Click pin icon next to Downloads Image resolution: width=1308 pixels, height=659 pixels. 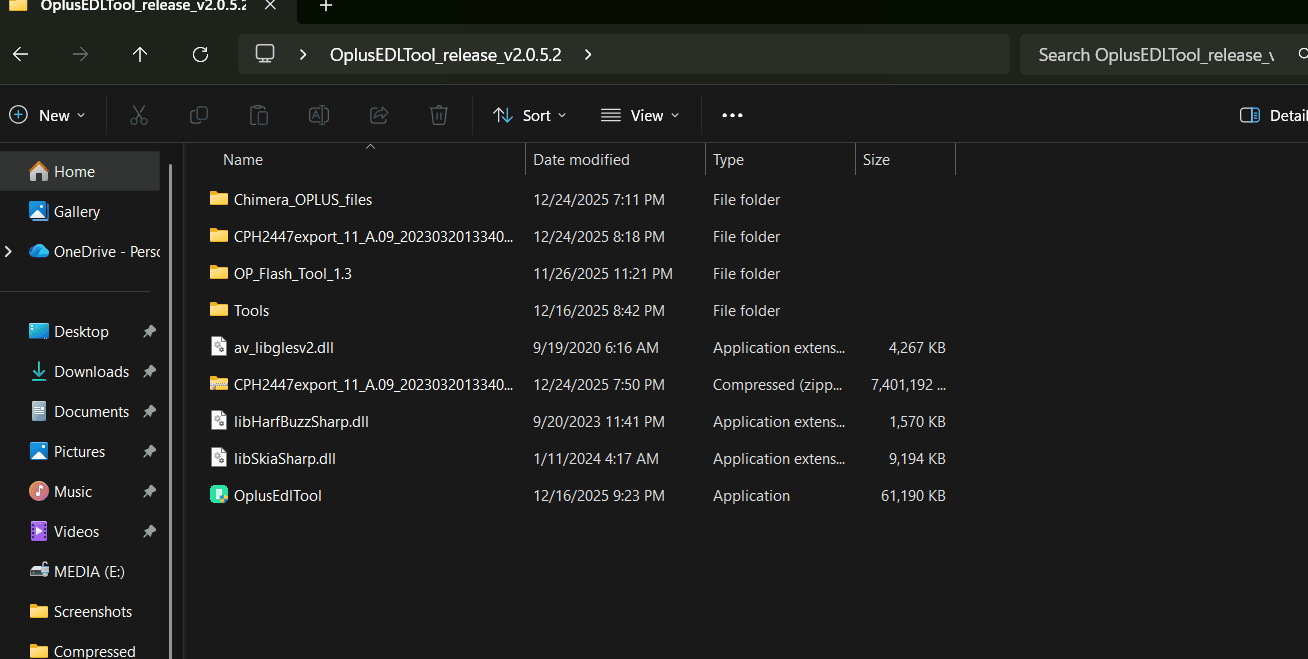tap(149, 371)
